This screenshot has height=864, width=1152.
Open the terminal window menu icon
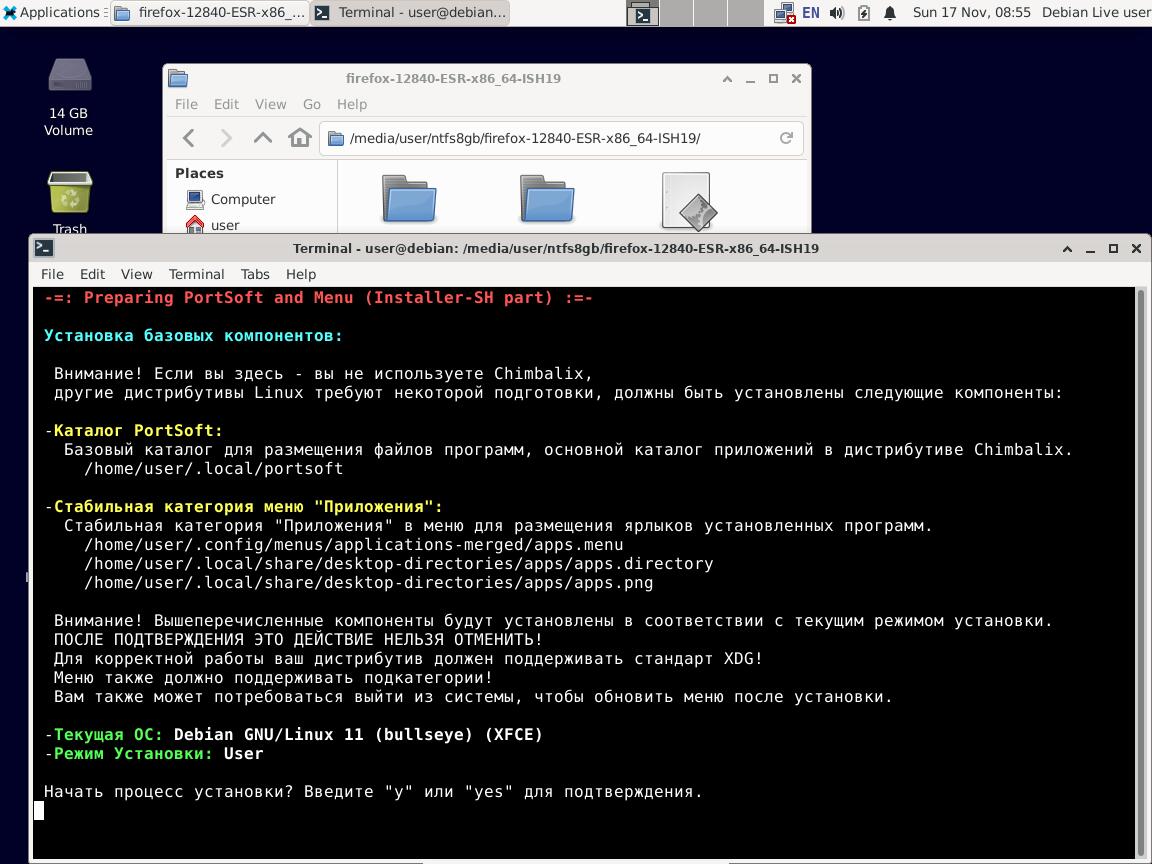pos(43,248)
